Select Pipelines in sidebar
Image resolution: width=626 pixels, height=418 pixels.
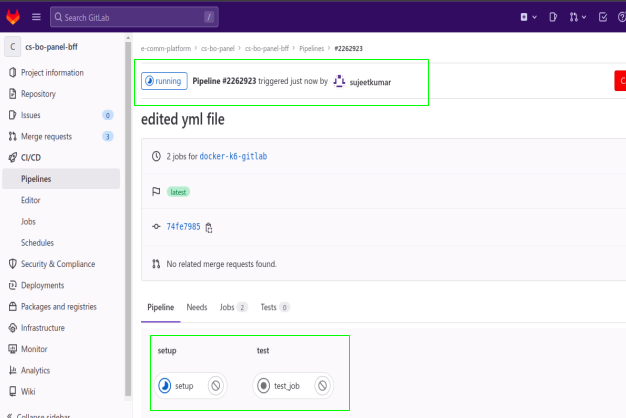pos(61,179)
